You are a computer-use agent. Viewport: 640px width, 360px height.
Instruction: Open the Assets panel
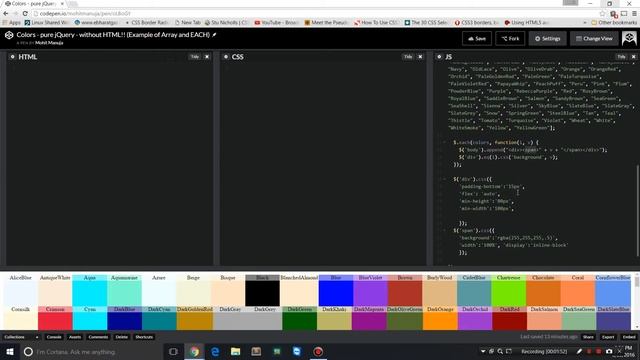pos(75,337)
